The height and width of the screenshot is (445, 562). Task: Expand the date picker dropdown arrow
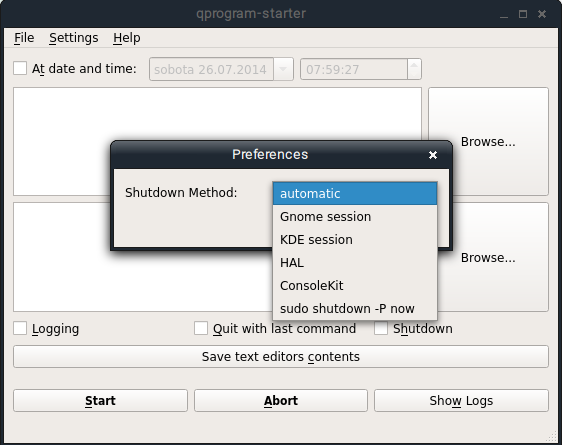283,69
